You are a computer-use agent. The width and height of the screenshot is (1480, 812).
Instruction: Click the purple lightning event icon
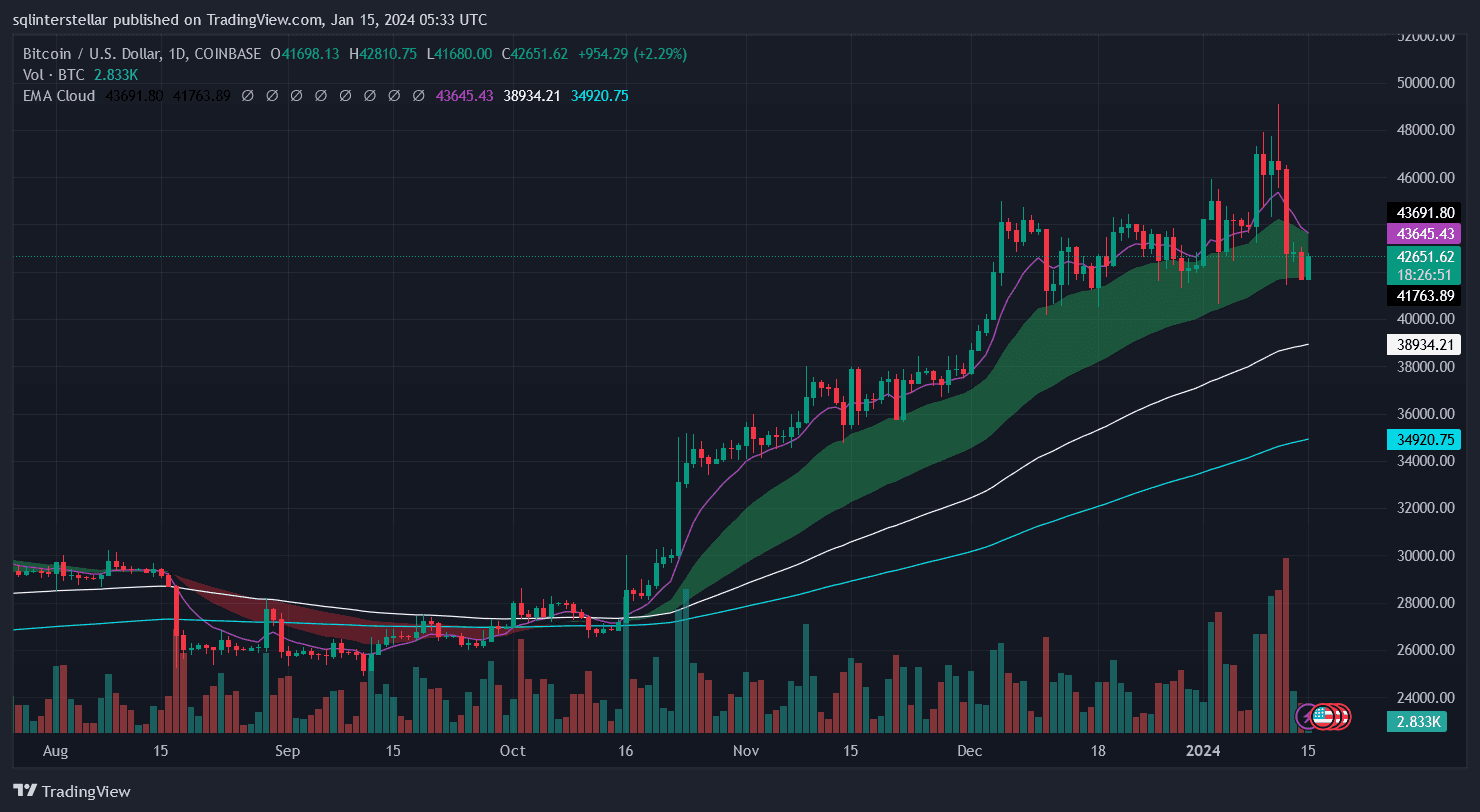[x=1307, y=716]
